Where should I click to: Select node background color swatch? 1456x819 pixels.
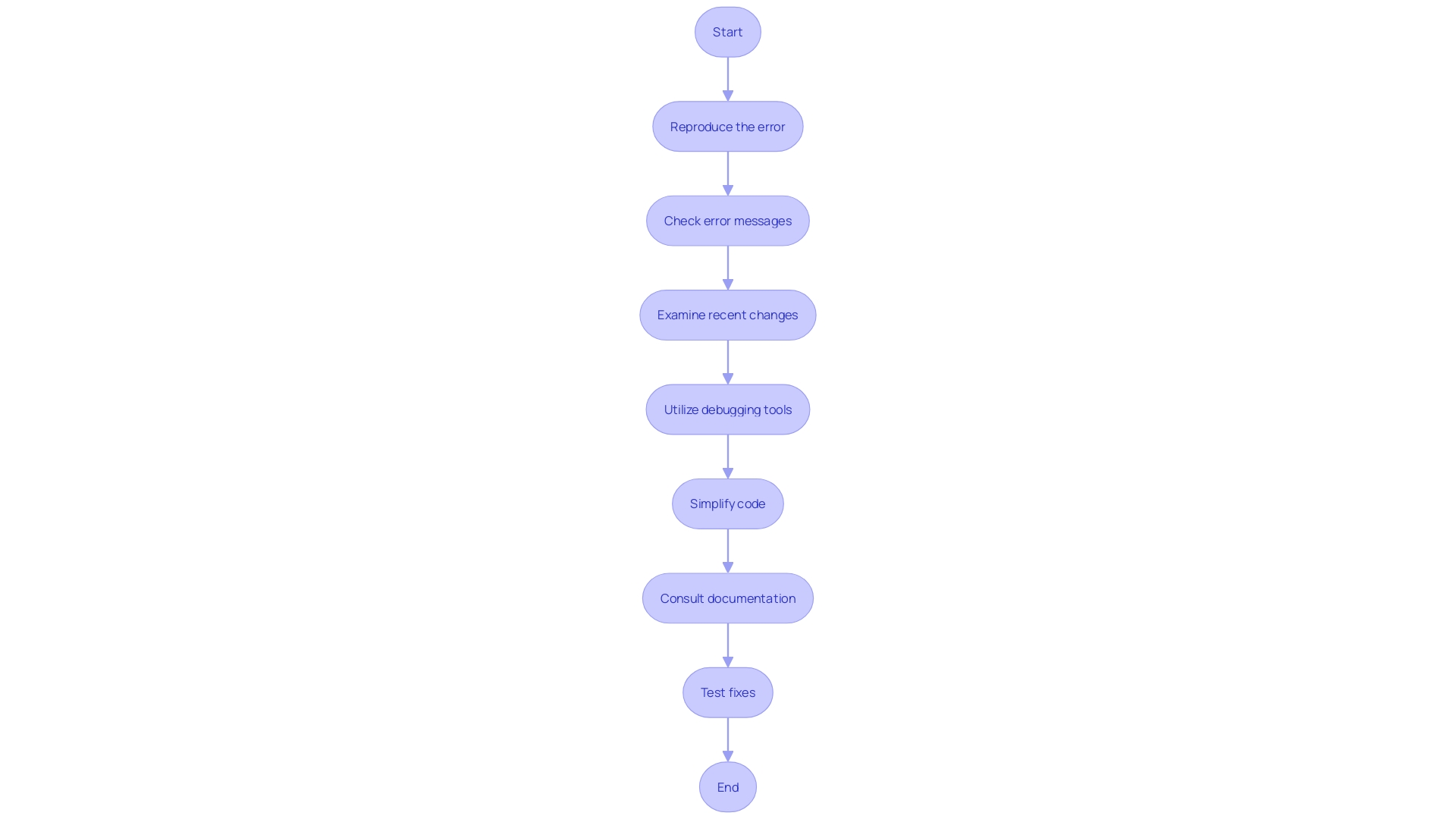pos(727,31)
